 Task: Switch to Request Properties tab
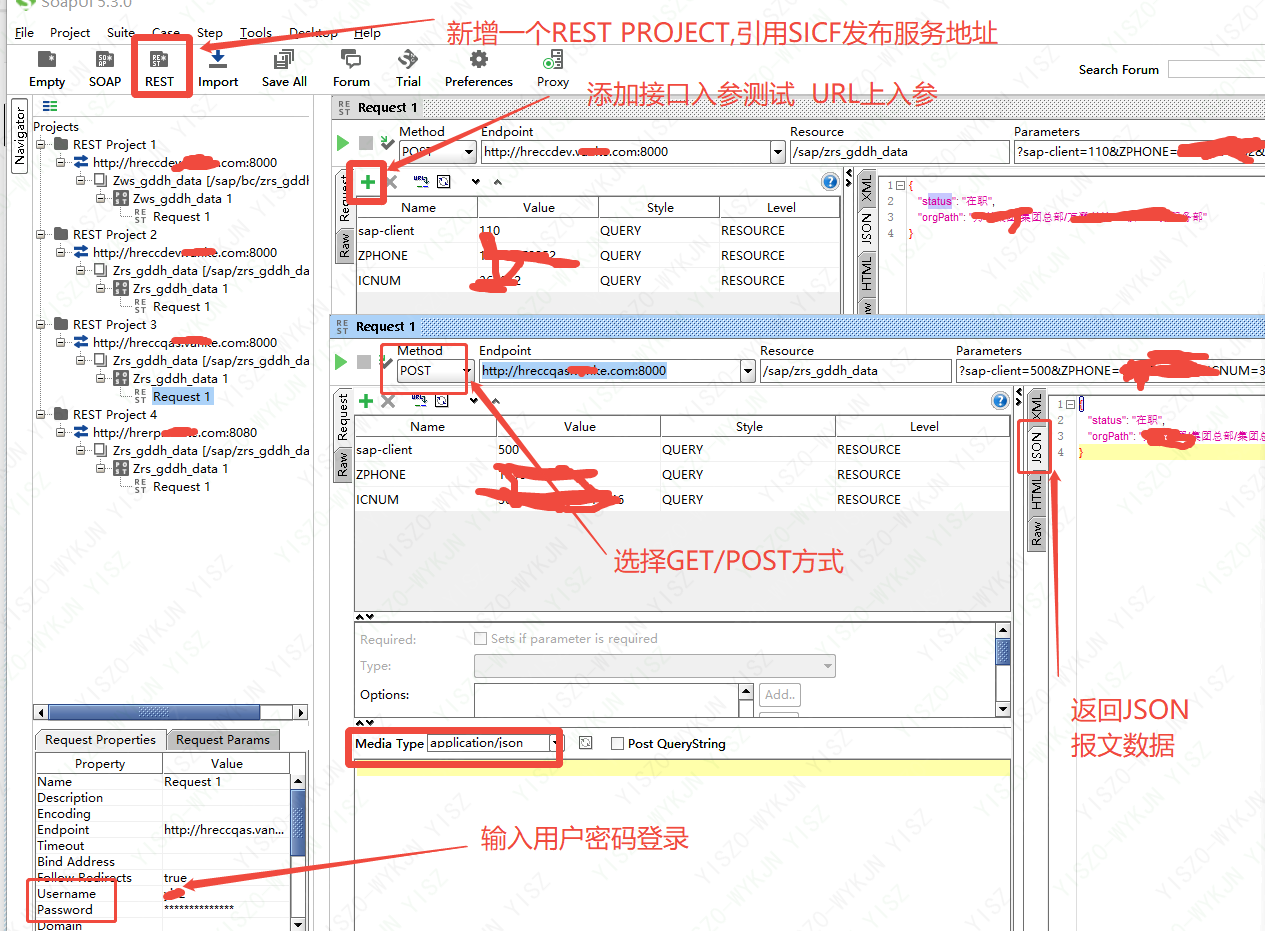100,740
